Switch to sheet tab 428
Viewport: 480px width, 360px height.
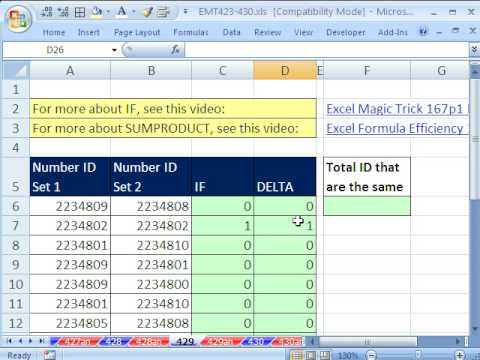(113, 341)
